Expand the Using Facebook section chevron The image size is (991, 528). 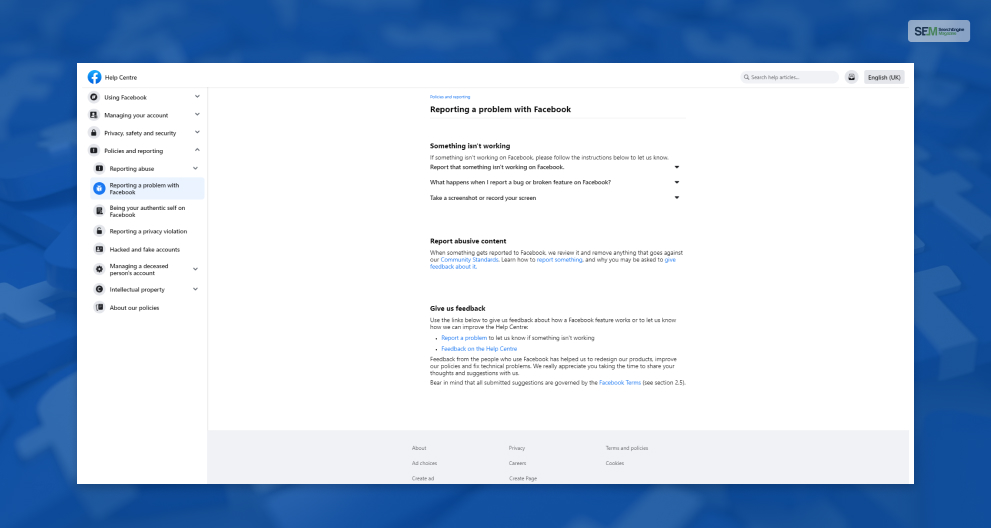pyautogui.click(x=197, y=97)
